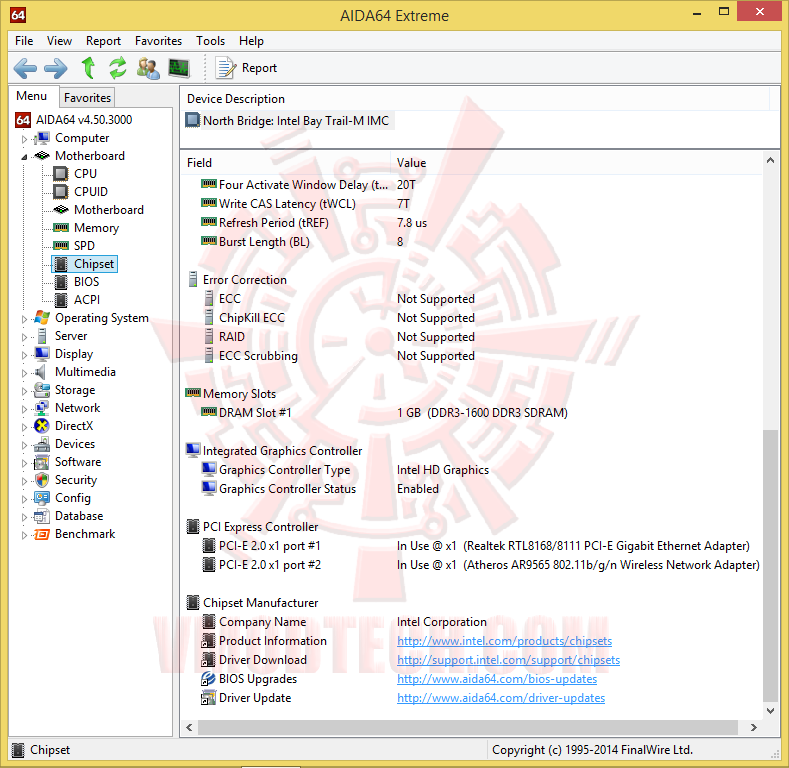Expand the Computer tree node
Viewport: 789px width, 768px height.
point(24,138)
